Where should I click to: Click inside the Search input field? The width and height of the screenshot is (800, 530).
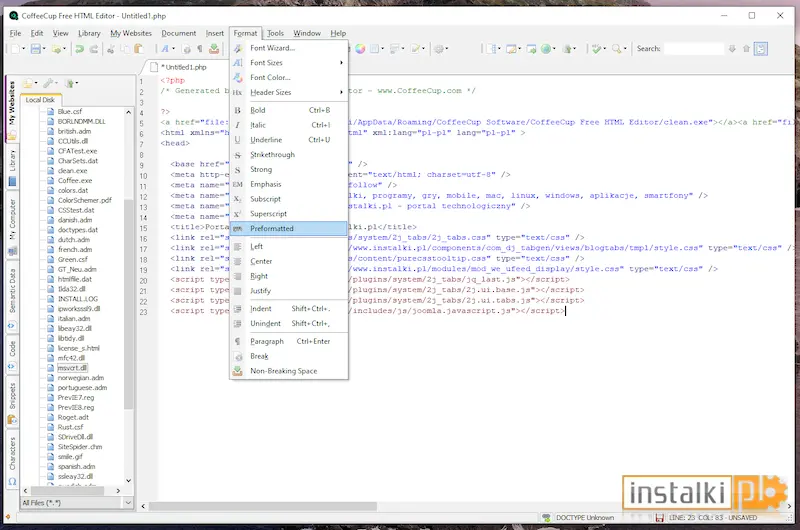coord(693,49)
